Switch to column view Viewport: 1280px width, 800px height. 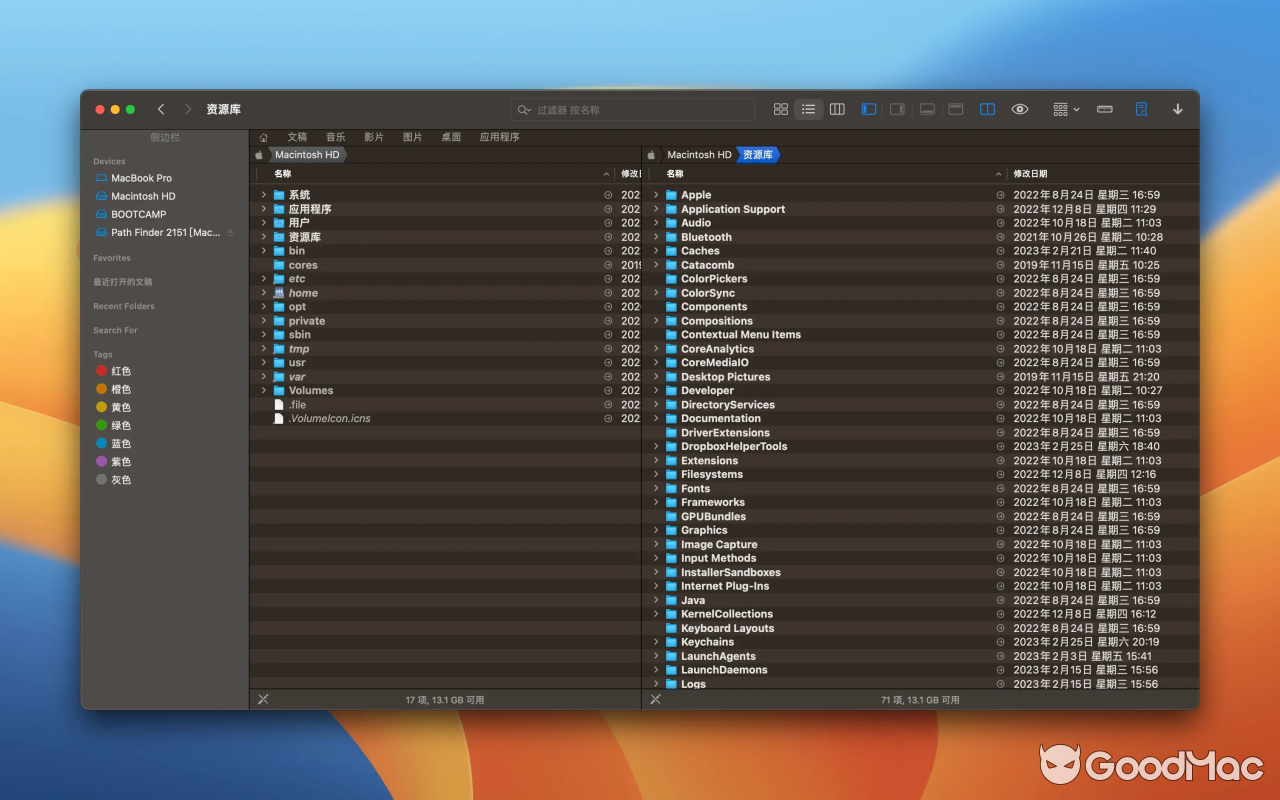click(x=838, y=109)
